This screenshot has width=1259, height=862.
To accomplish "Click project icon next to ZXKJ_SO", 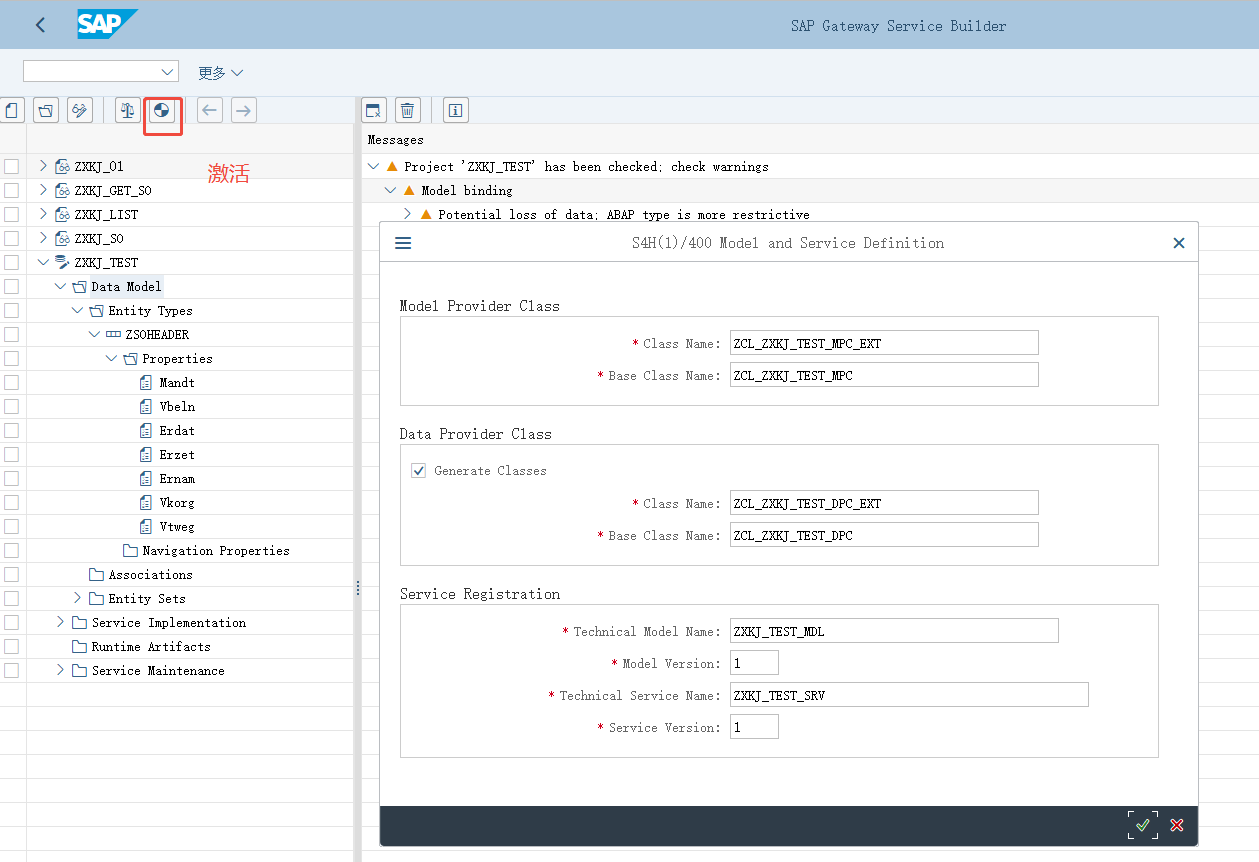I will point(62,238).
